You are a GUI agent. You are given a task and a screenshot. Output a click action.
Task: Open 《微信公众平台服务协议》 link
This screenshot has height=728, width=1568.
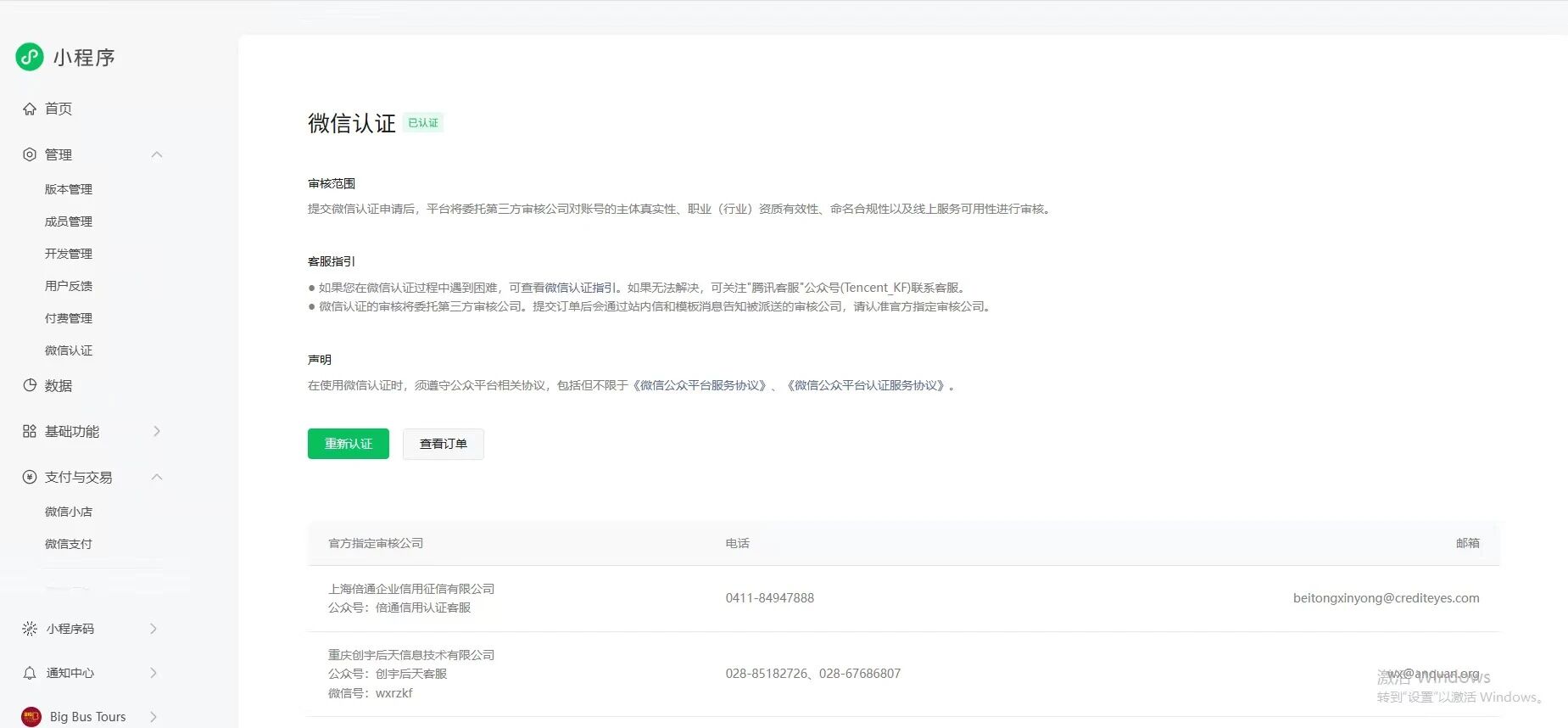pos(700,385)
